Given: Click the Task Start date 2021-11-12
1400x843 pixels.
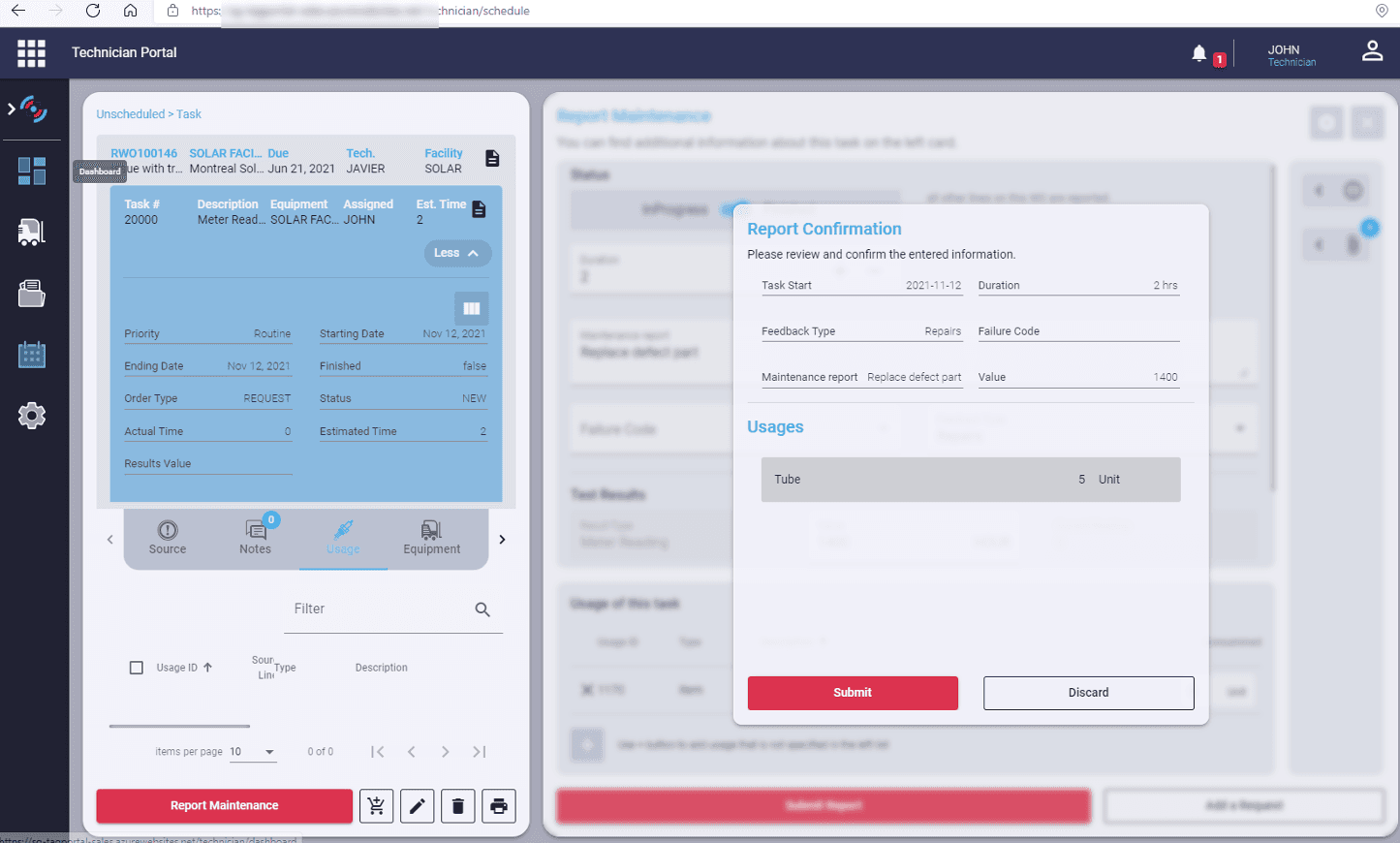Looking at the screenshot, I should click(x=933, y=286).
